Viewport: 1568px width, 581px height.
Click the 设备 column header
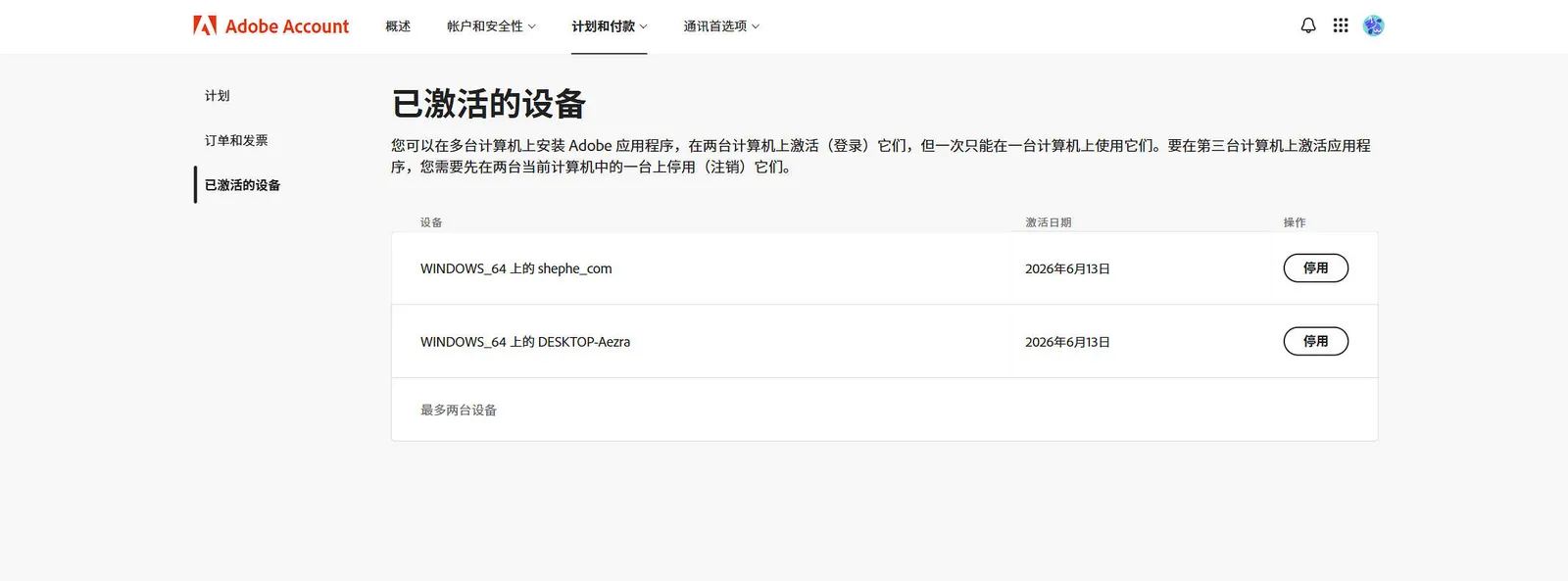pos(431,222)
